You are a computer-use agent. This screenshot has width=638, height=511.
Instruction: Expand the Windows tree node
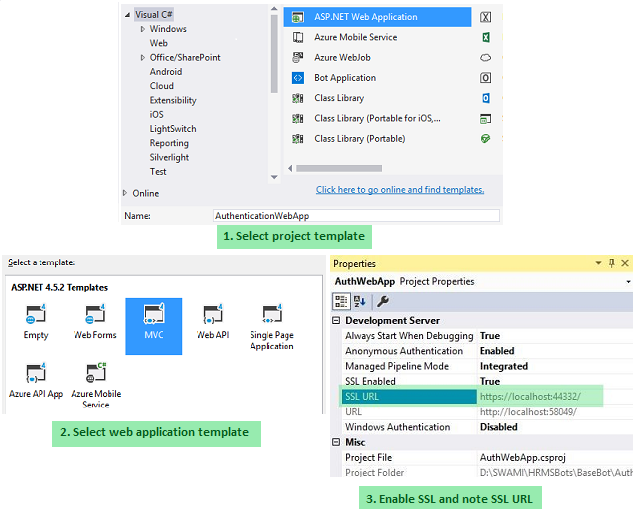(142, 29)
